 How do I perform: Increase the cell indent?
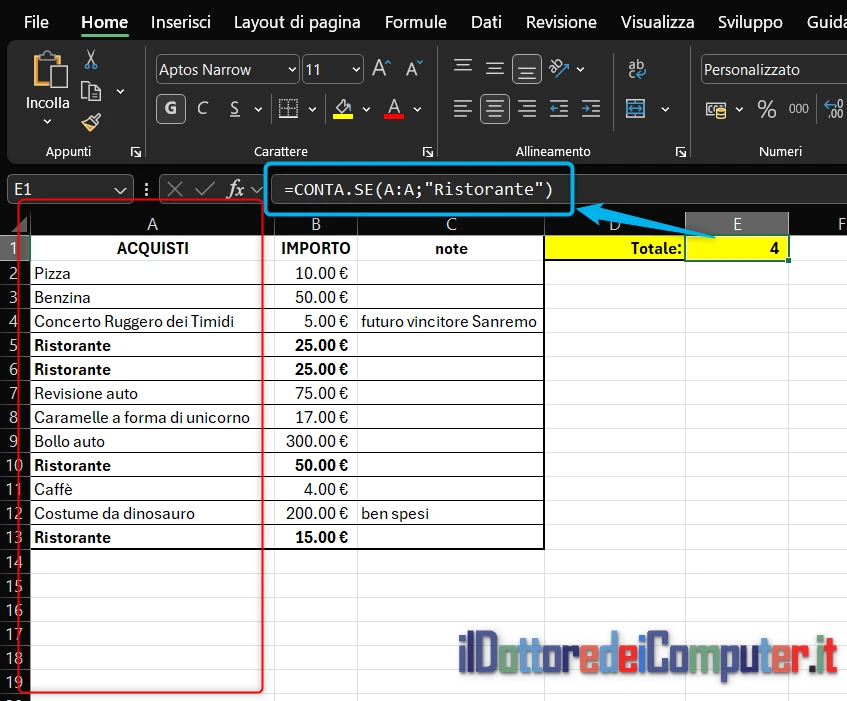(591, 109)
